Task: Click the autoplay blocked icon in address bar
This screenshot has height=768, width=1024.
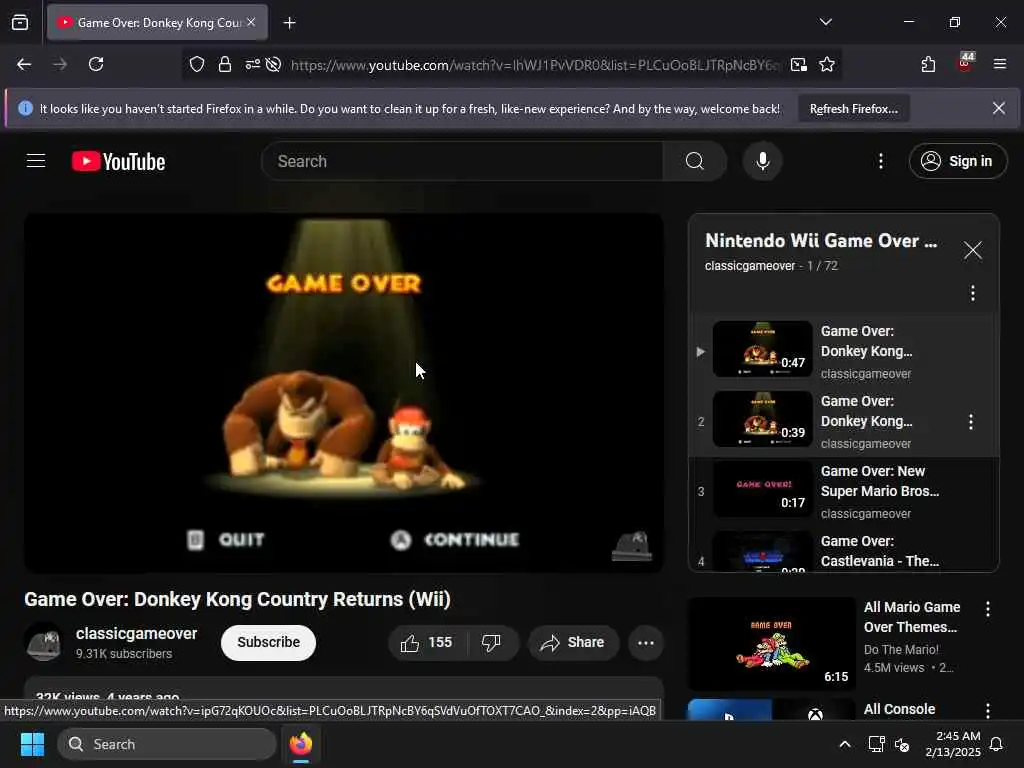Action: [274, 64]
